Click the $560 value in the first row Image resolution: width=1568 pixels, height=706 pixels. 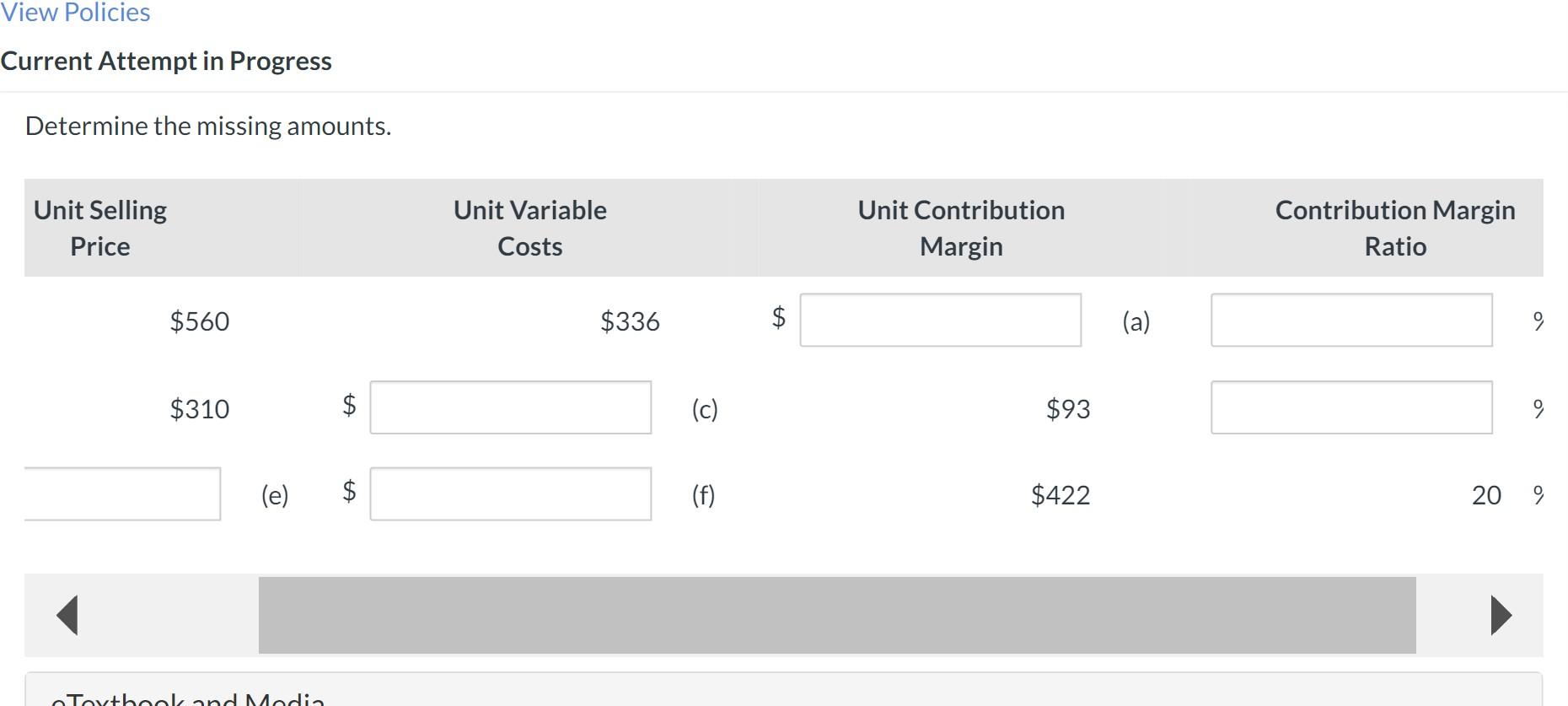(x=200, y=321)
